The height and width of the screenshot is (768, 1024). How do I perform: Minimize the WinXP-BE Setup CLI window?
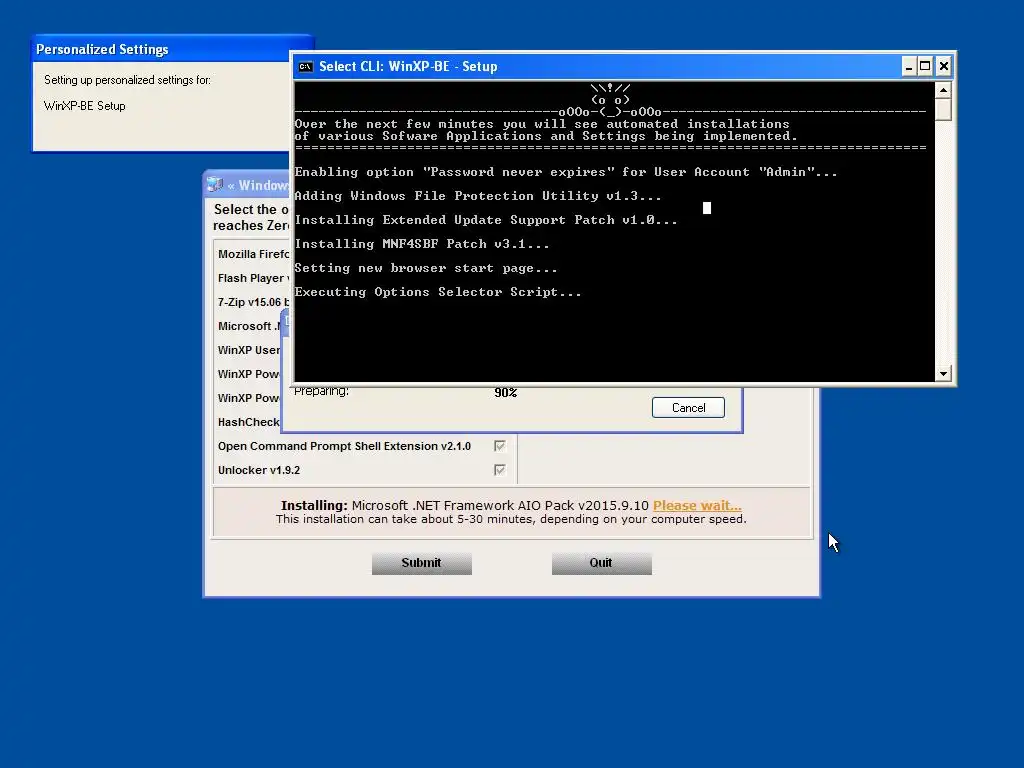point(908,66)
